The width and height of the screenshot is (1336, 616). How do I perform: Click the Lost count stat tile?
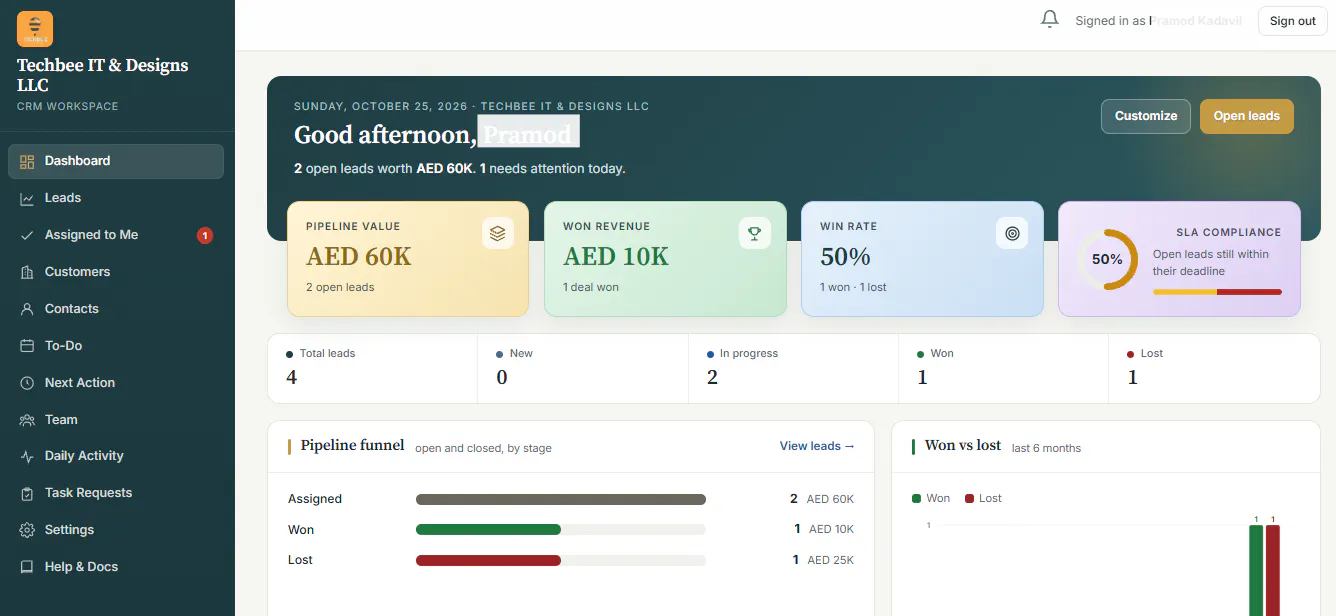click(1214, 368)
